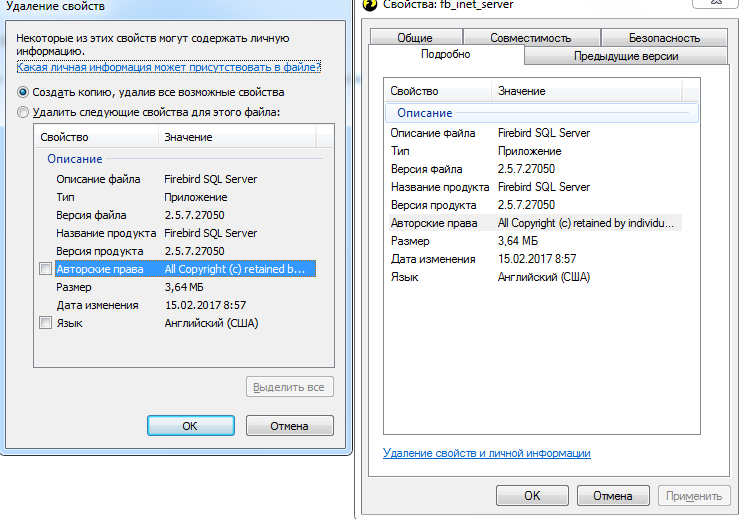Viewport: 743px width, 519px height.
Task: Select the 'Подробно' tab
Action: pyautogui.click(x=446, y=54)
